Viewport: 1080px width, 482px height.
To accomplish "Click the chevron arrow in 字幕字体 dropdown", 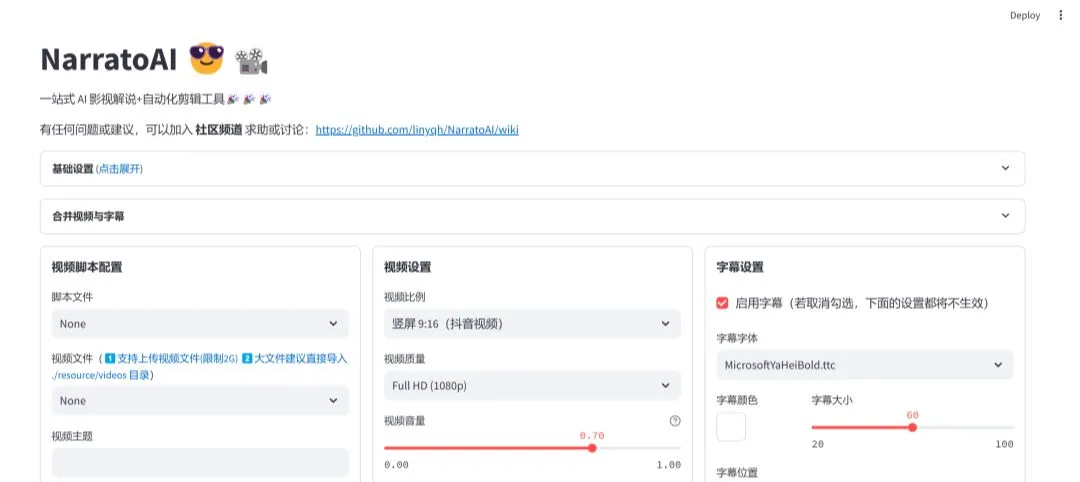I will 998,365.
